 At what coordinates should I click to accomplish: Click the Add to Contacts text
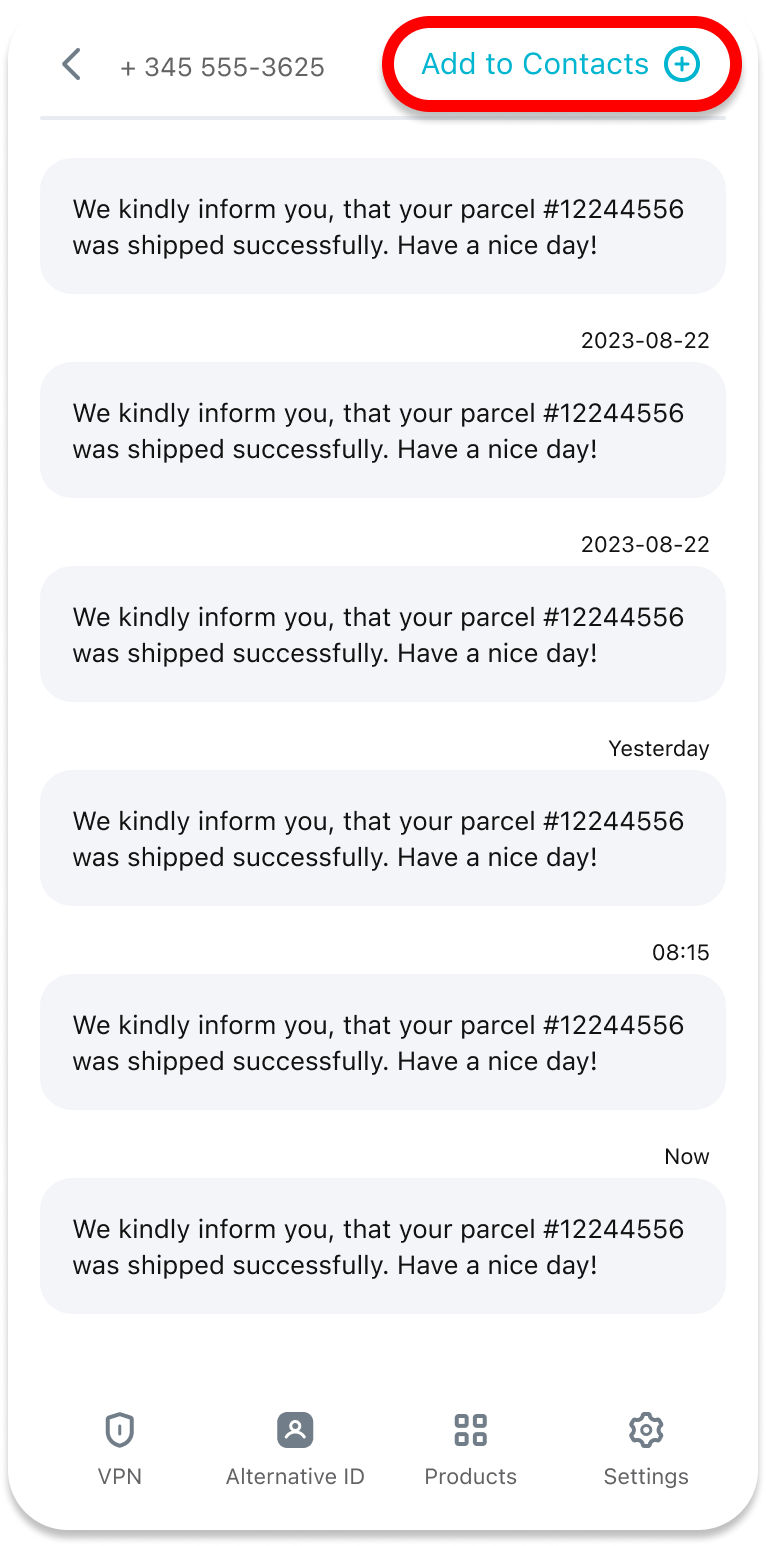tap(535, 65)
